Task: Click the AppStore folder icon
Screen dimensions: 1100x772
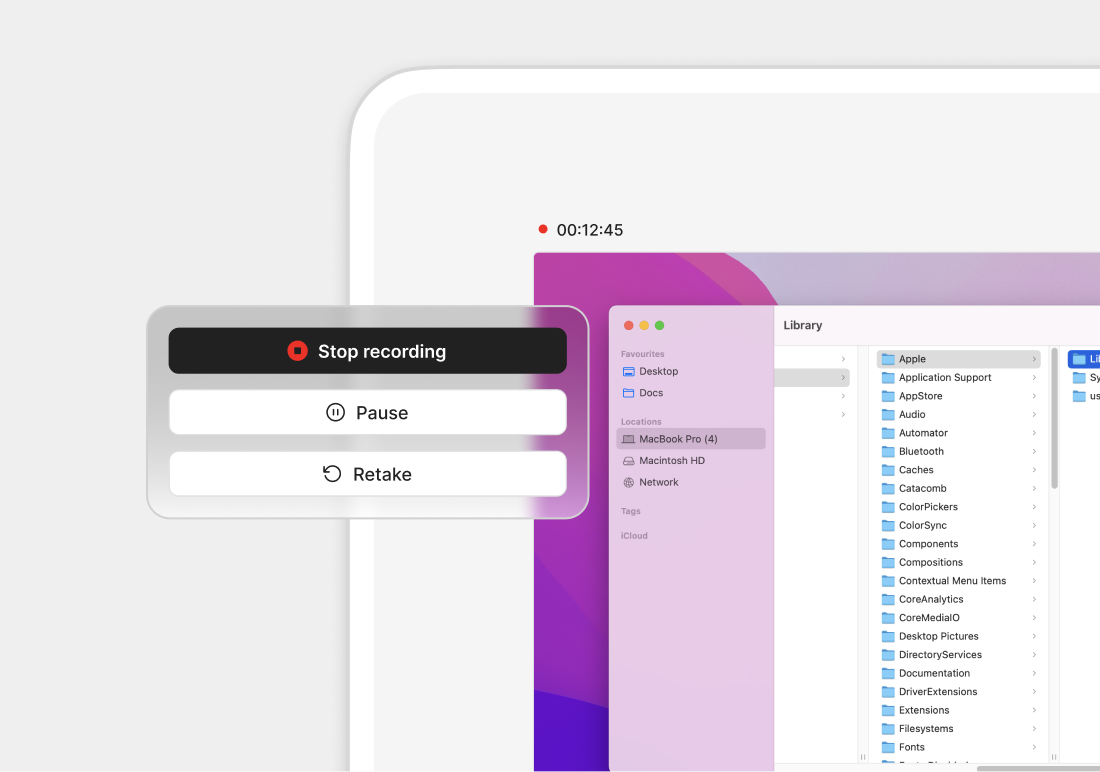Action: click(x=888, y=396)
